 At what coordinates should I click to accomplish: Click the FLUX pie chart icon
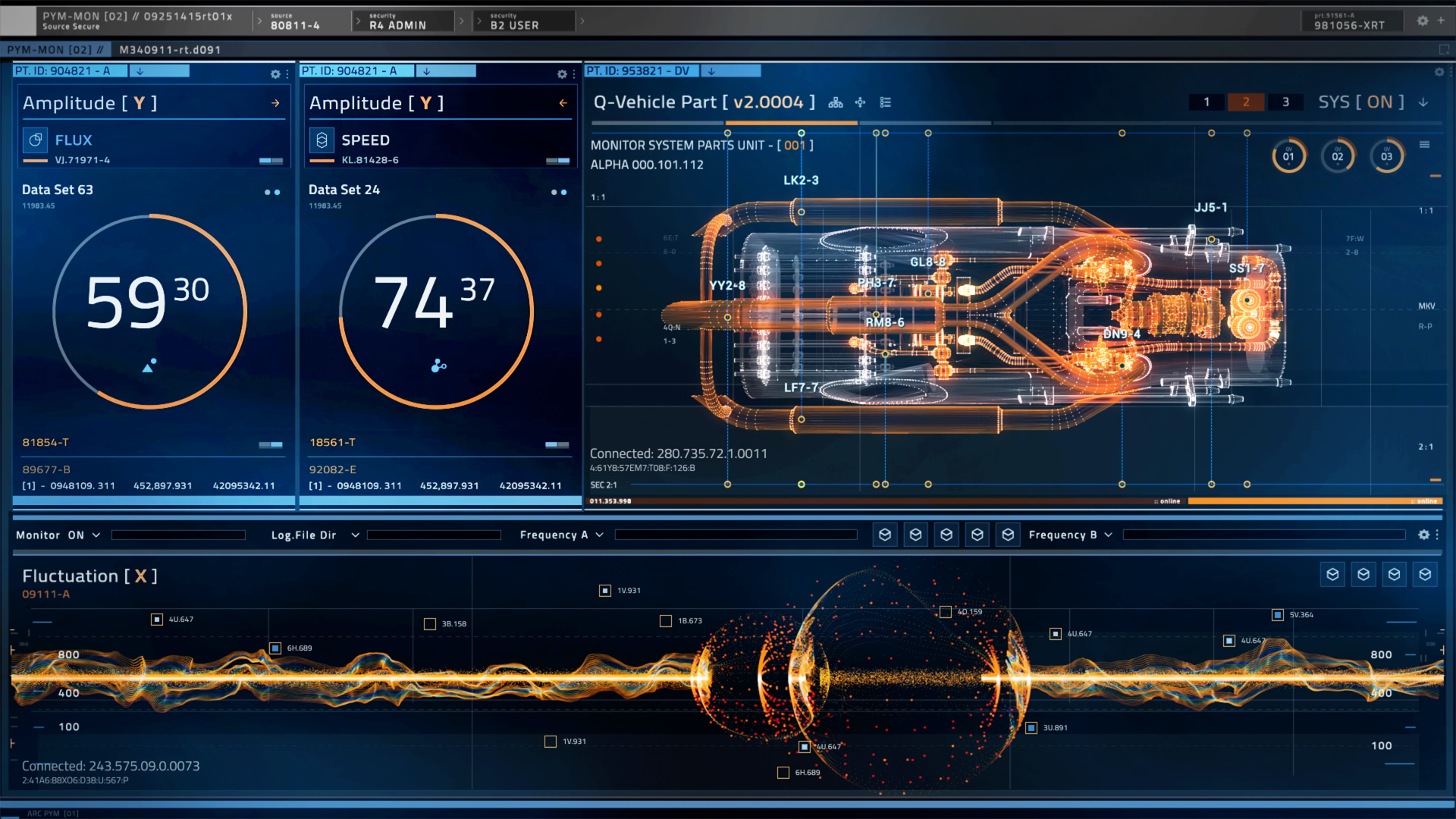click(x=35, y=140)
